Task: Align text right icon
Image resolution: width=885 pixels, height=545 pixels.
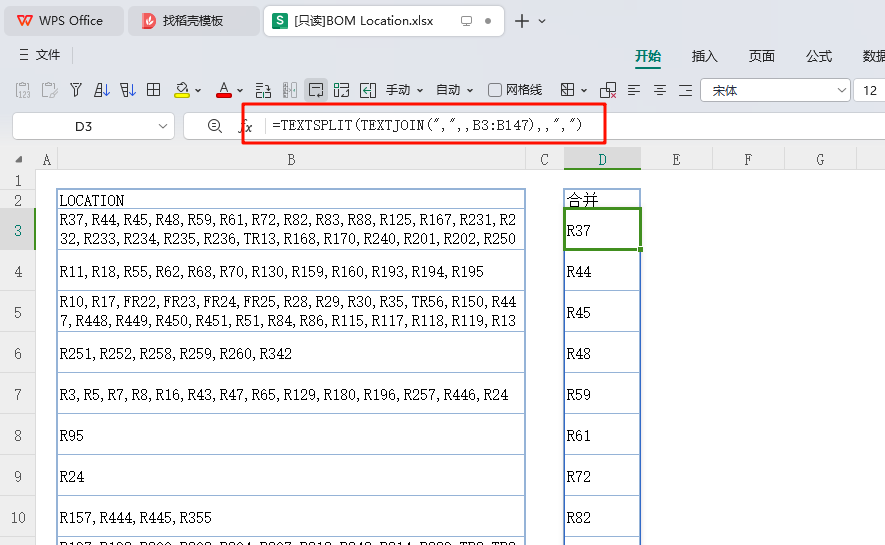Action: pos(686,90)
